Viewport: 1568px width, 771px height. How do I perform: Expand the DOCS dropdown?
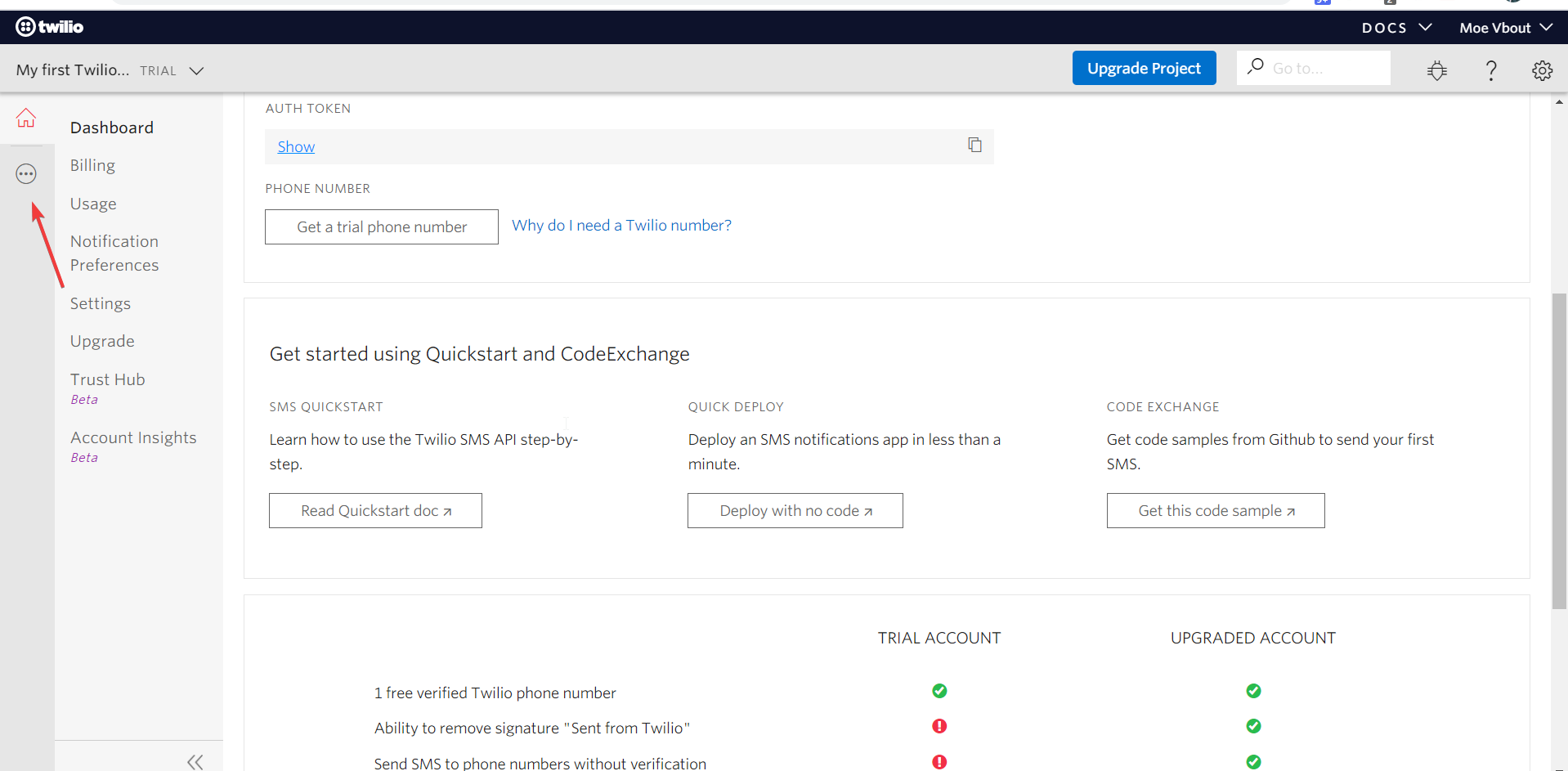click(1396, 28)
